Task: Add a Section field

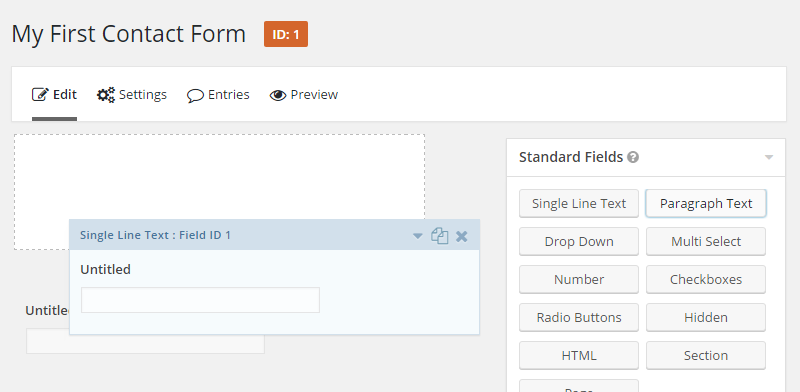Action: (x=706, y=355)
